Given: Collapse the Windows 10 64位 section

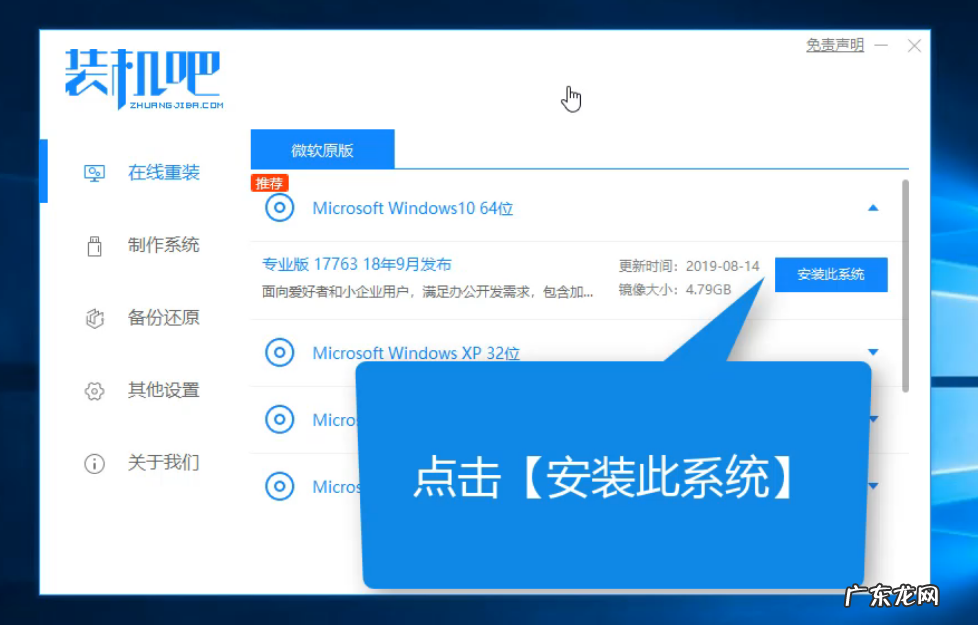Looking at the screenshot, I should pyautogui.click(x=873, y=207).
